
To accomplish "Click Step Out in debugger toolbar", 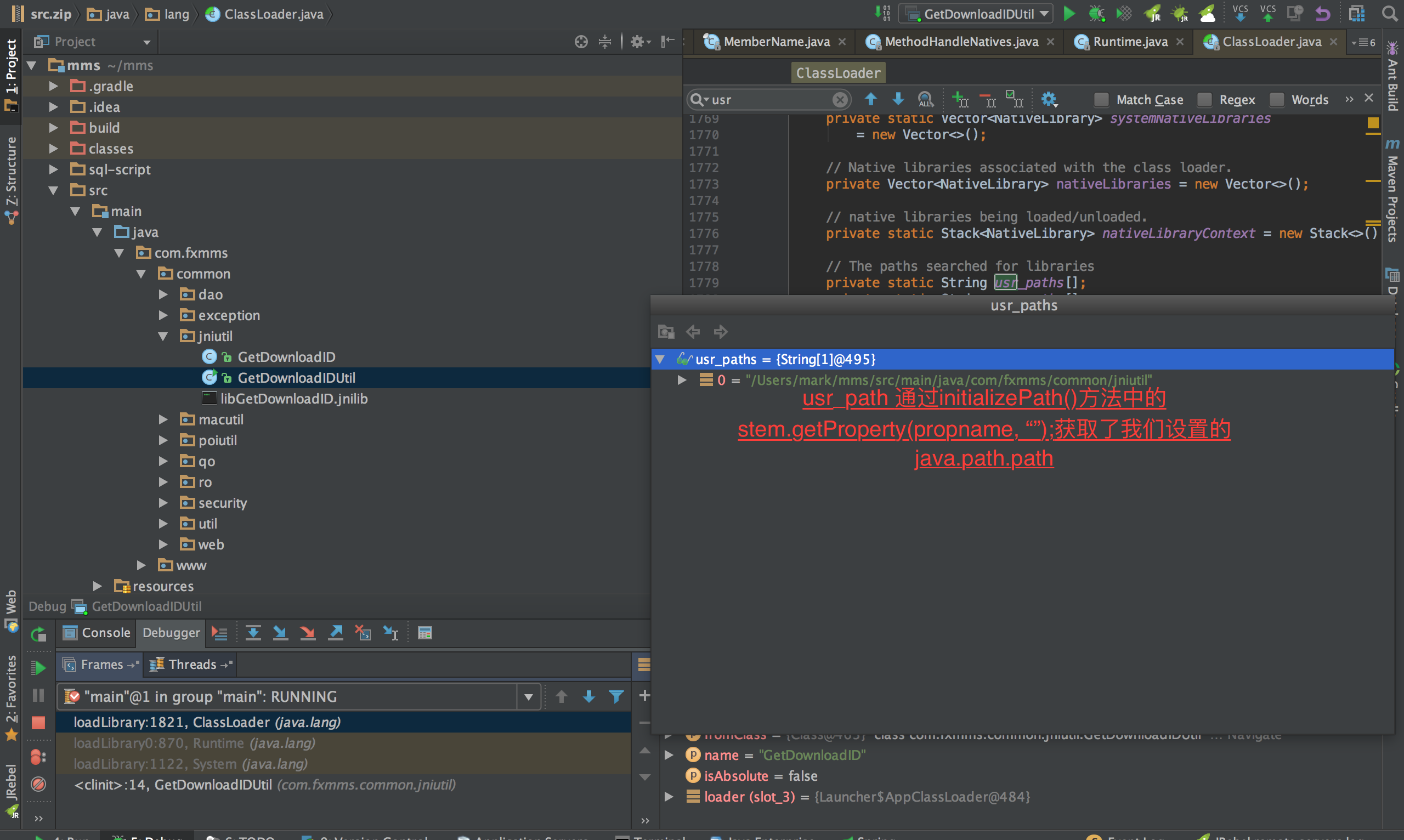I will [335, 633].
